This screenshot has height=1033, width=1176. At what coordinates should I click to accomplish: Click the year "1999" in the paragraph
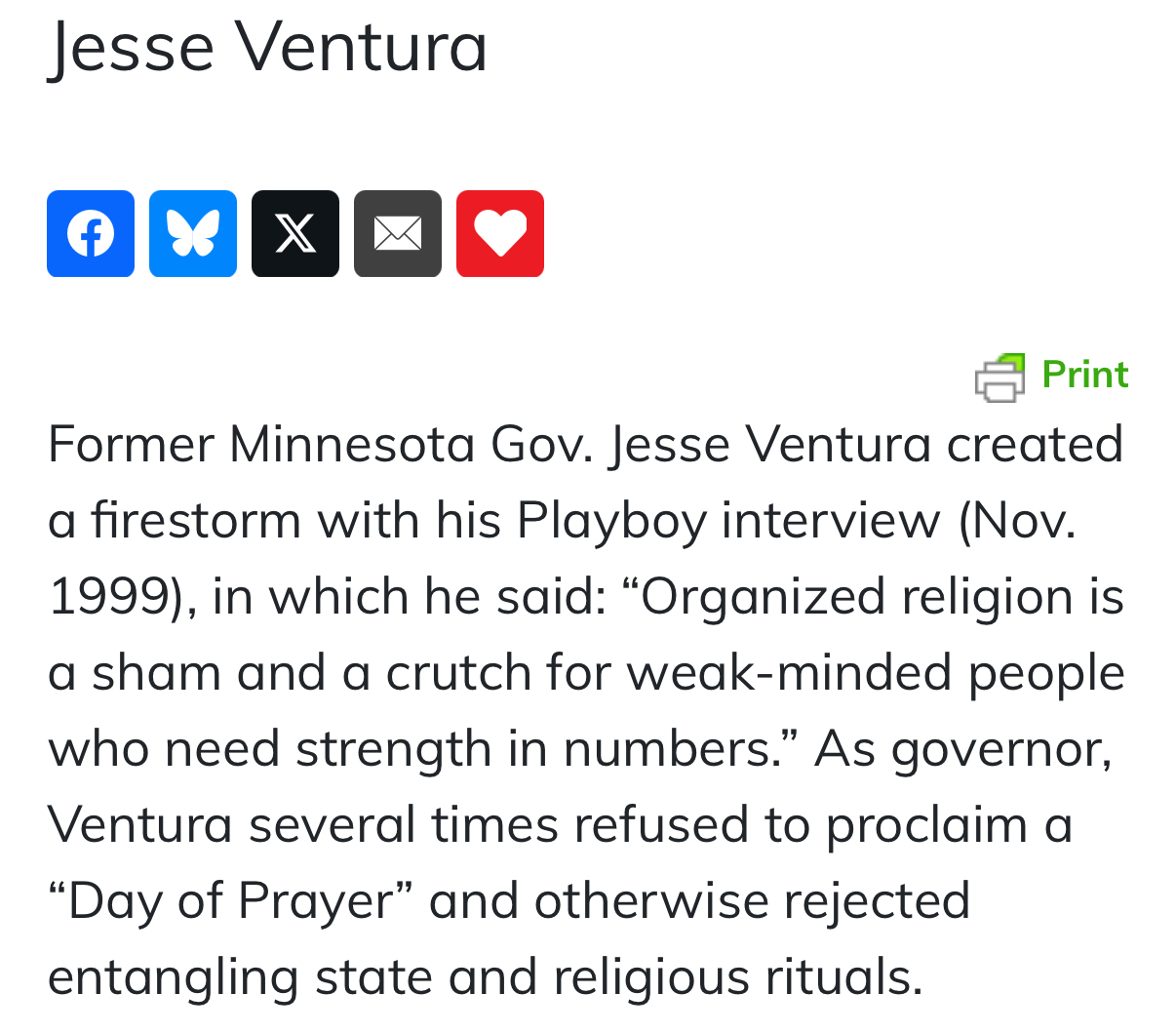[x=109, y=596]
